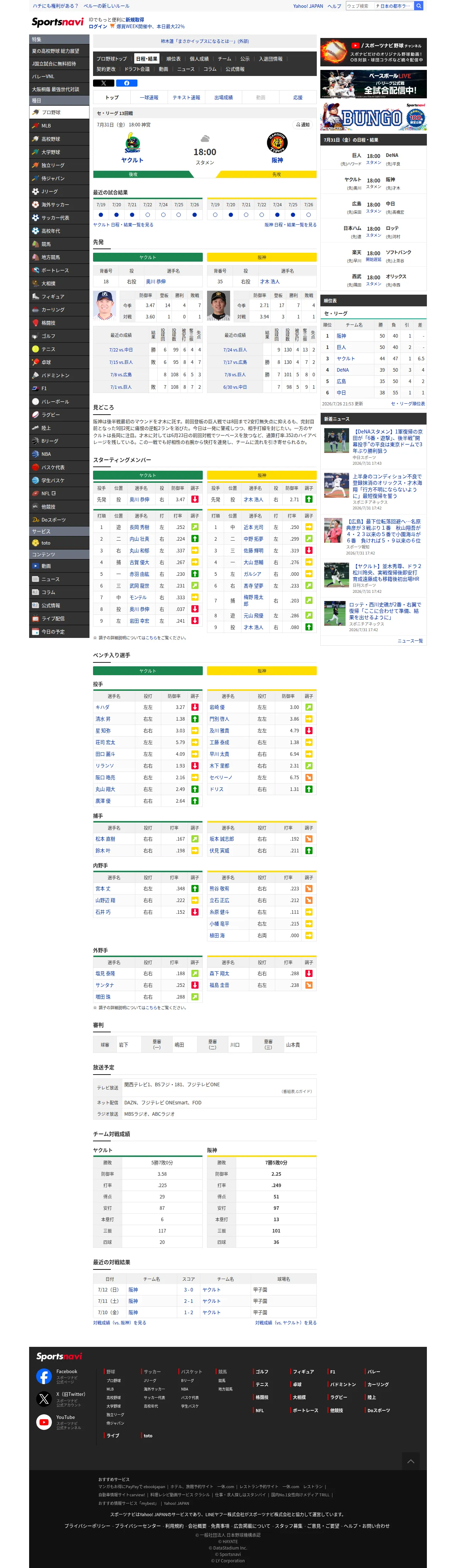The width and height of the screenshot is (456, 1568).
Task: Share this game on X
Action: [x=103, y=83]
